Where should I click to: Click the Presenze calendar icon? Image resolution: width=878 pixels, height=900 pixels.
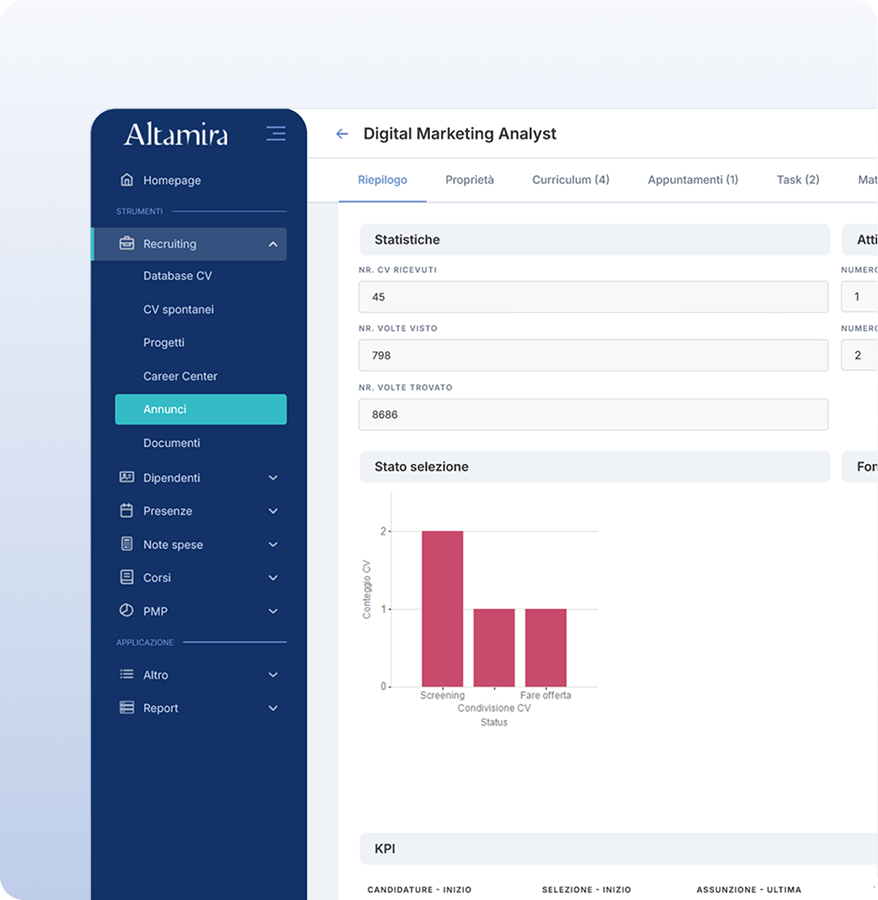(x=127, y=511)
